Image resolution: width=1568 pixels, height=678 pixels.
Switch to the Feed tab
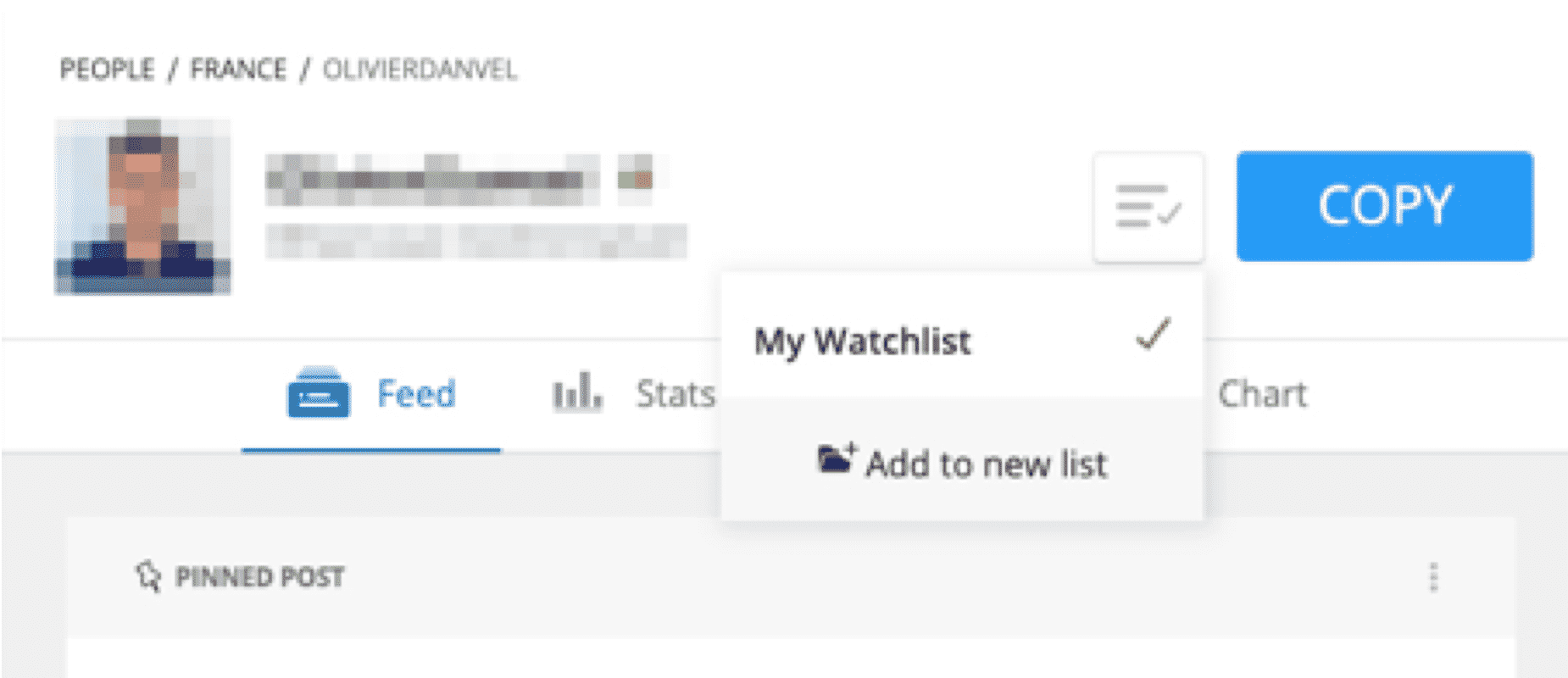pos(371,394)
